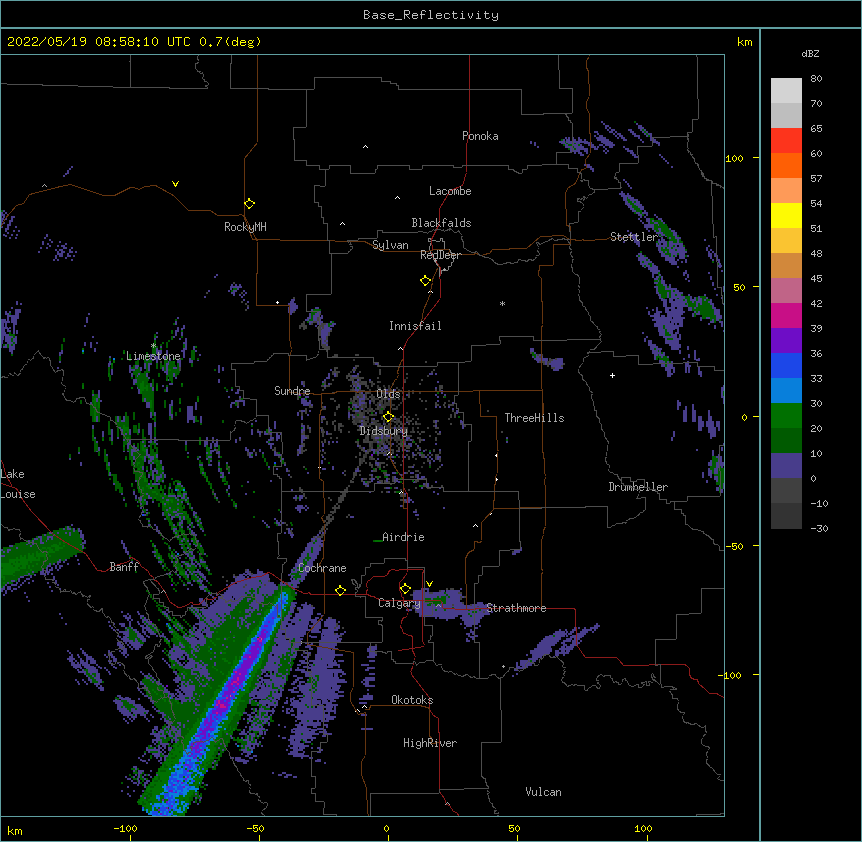The width and height of the screenshot is (862, 842).
Task: Click the Cochrane label
Action: (x=322, y=568)
